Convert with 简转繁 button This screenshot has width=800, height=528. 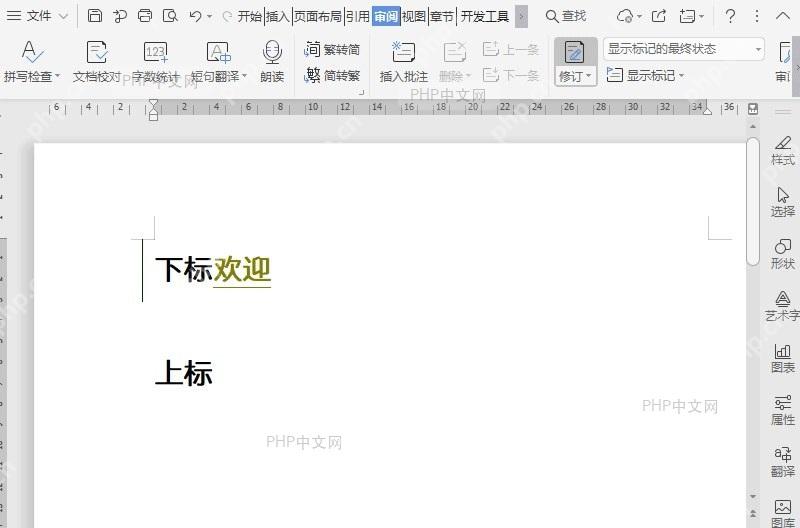point(332,76)
